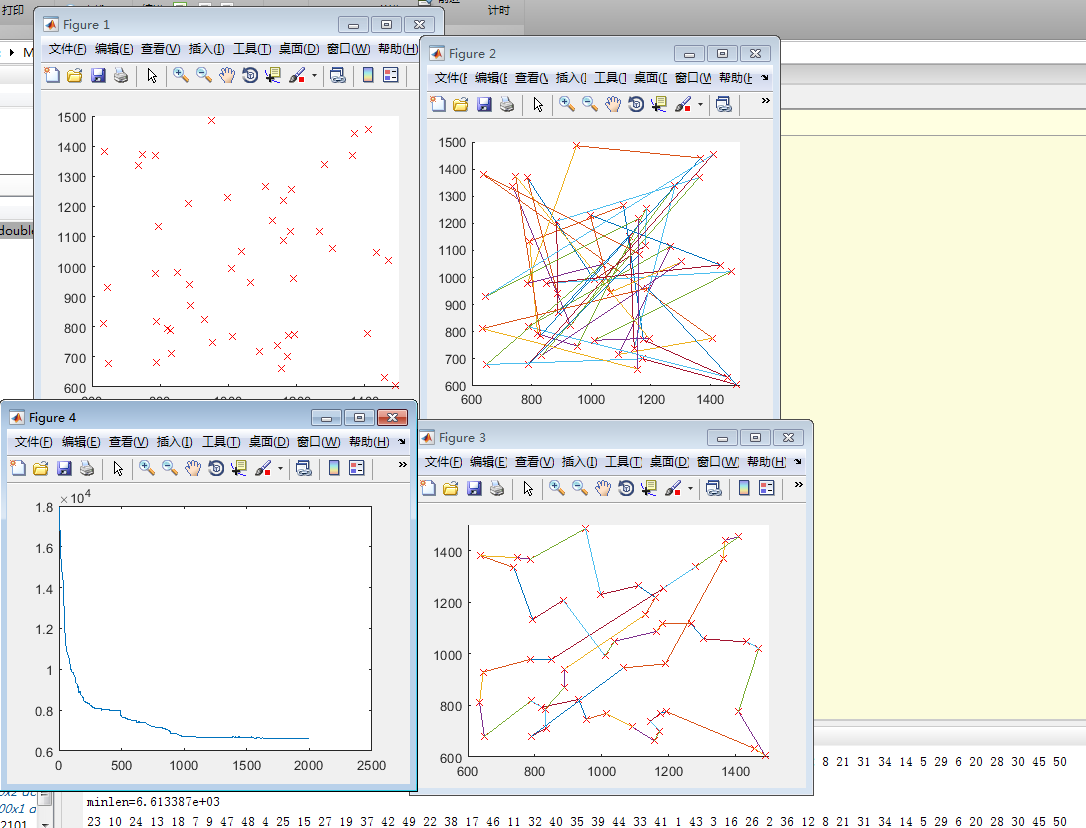Open brush color dropdown arrow in Figure 1
Viewport: 1086px width, 828px height.
tap(314, 75)
